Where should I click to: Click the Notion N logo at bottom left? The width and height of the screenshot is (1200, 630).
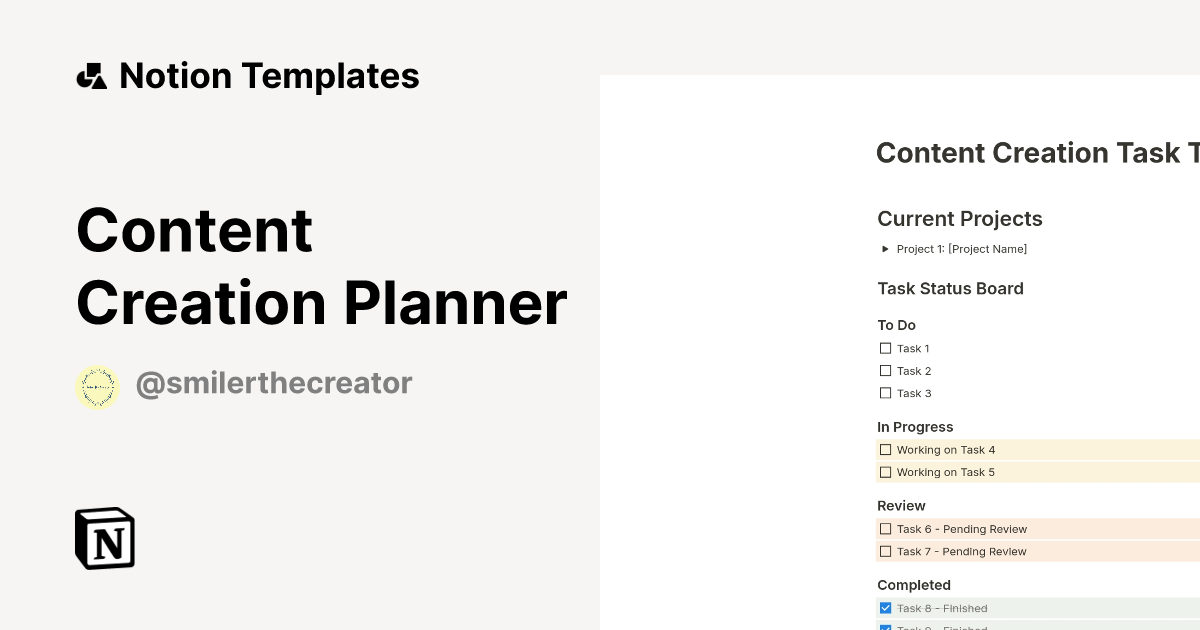pos(104,538)
